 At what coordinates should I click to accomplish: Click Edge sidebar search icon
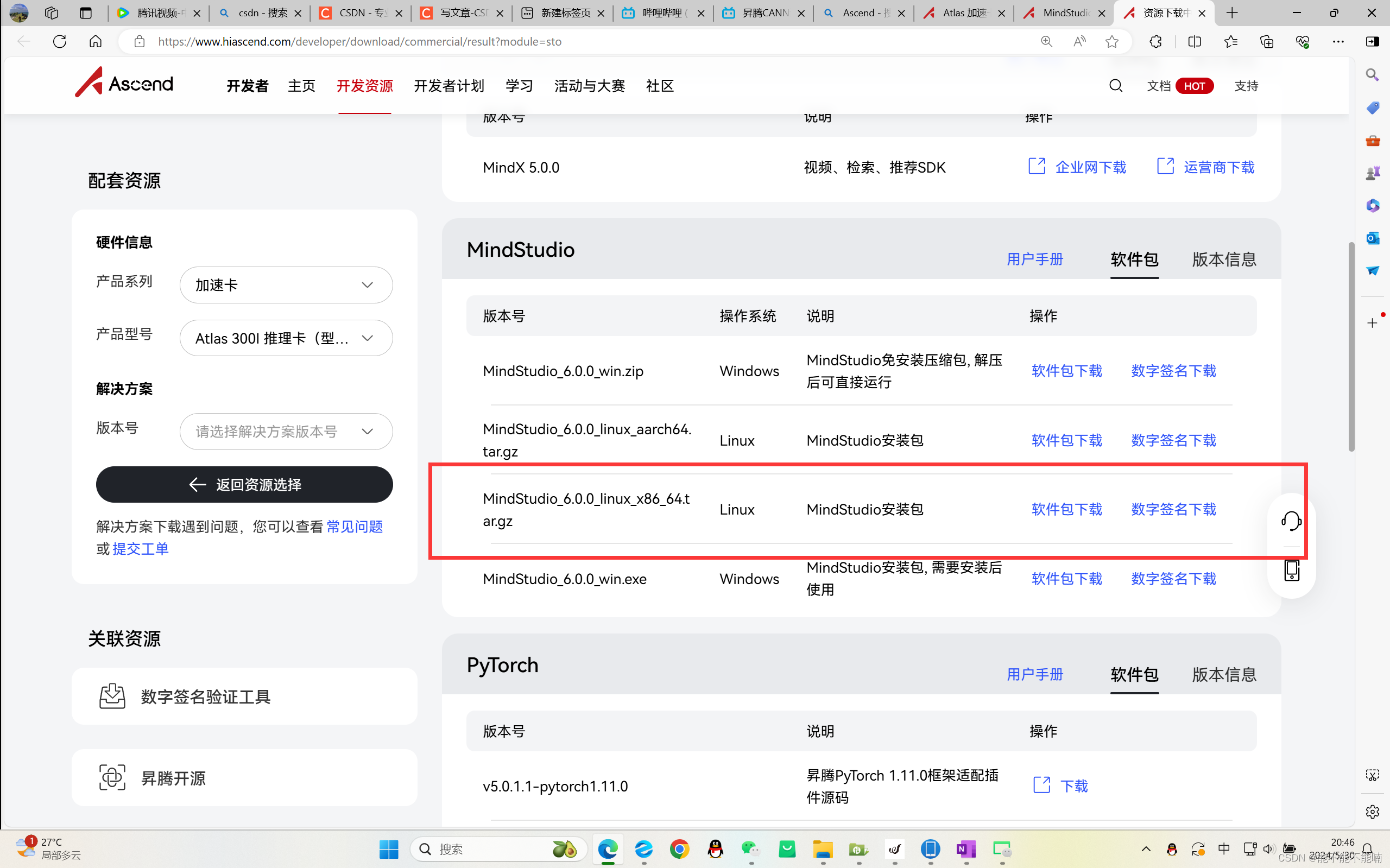(1372, 74)
